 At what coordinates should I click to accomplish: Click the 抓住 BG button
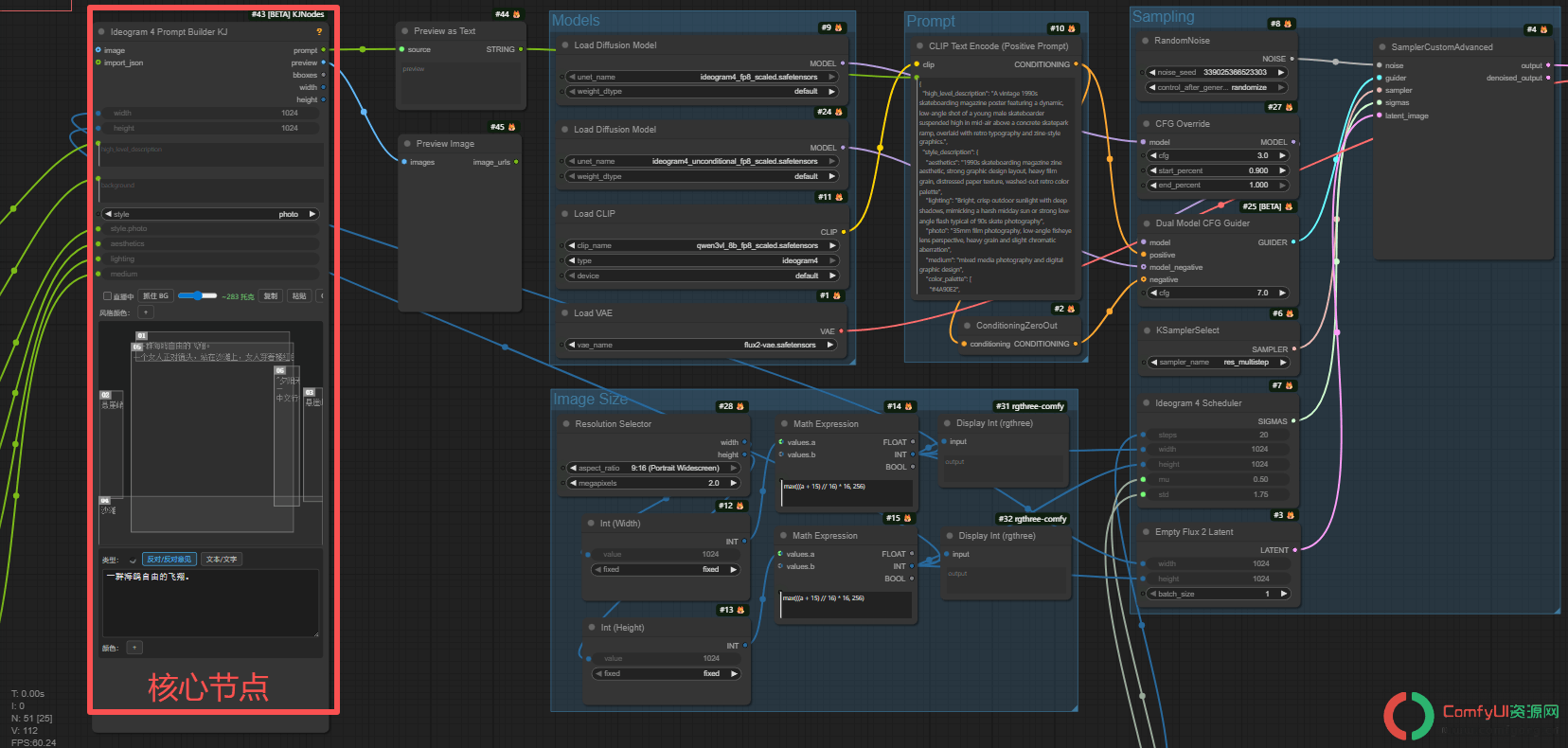(156, 296)
